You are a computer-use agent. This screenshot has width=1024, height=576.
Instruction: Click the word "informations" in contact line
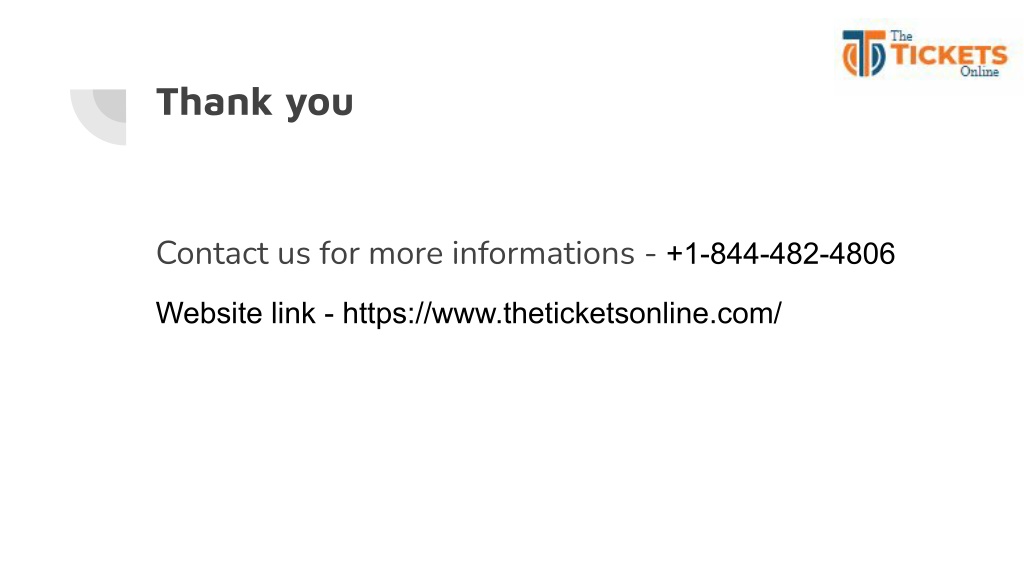click(543, 253)
